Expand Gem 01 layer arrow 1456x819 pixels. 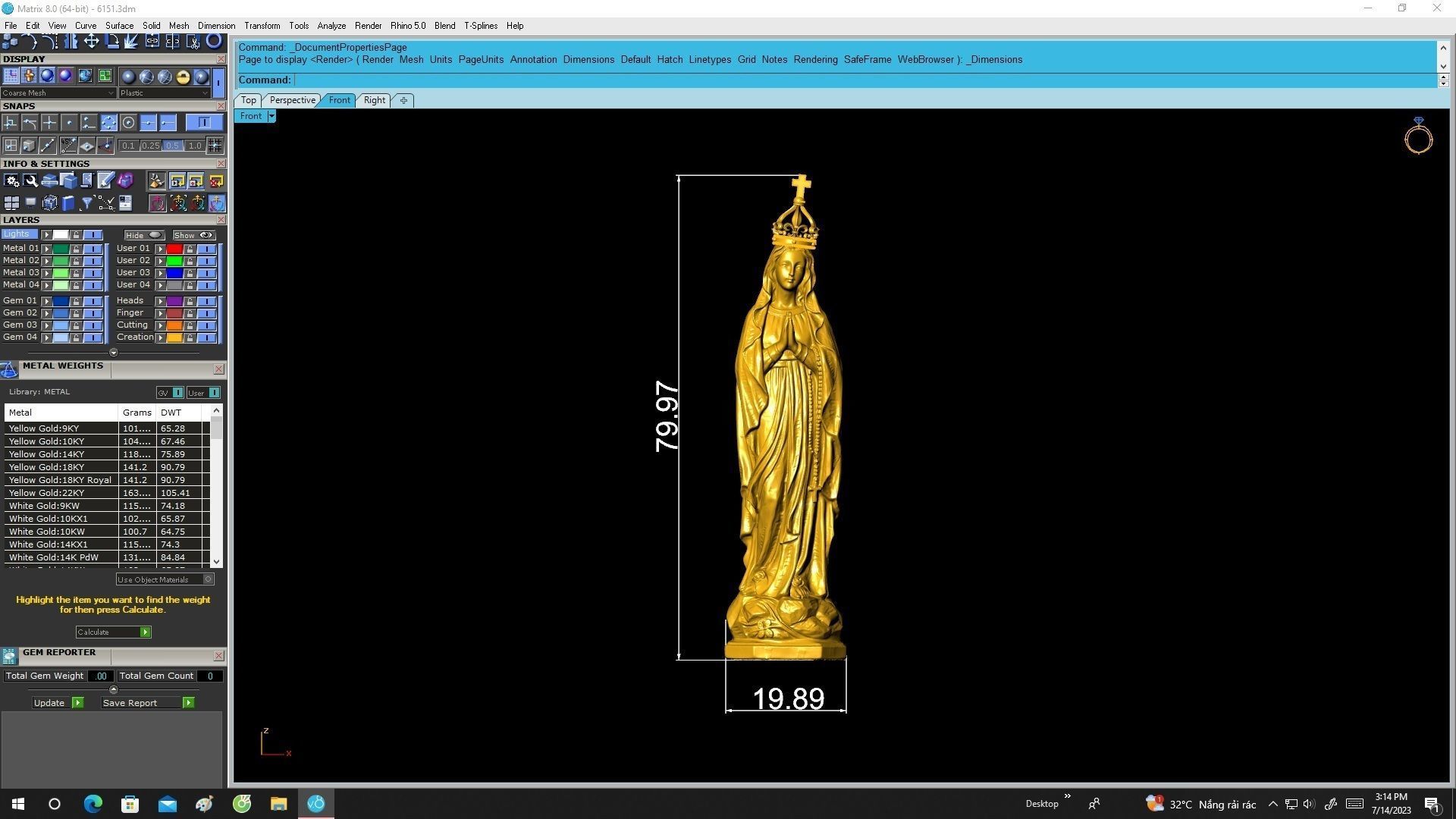(47, 301)
